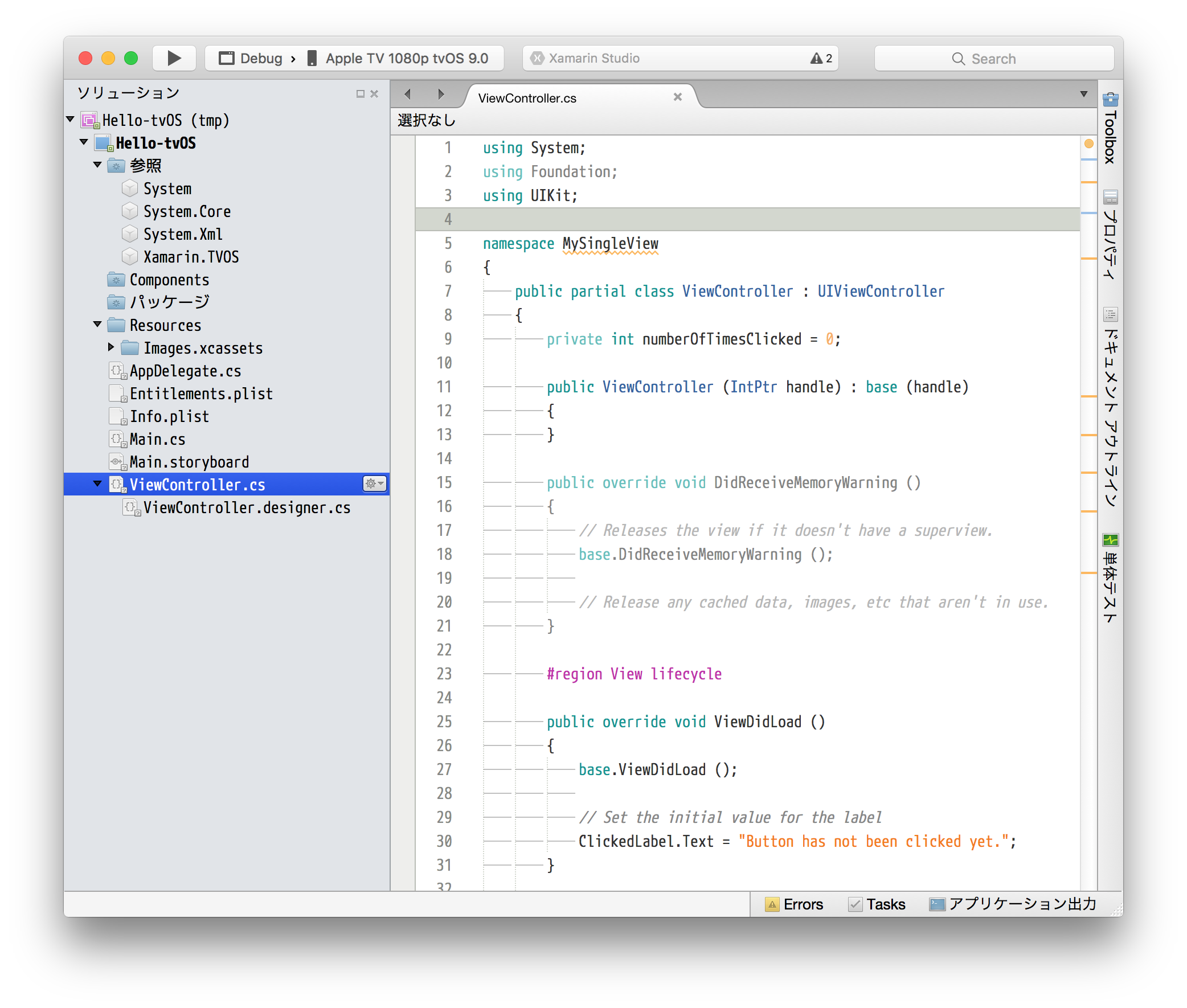Click the project icon beside Hello-tvOS
Image resolution: width=1187 pixels, height=1008 pixels.
pos(104,143)
